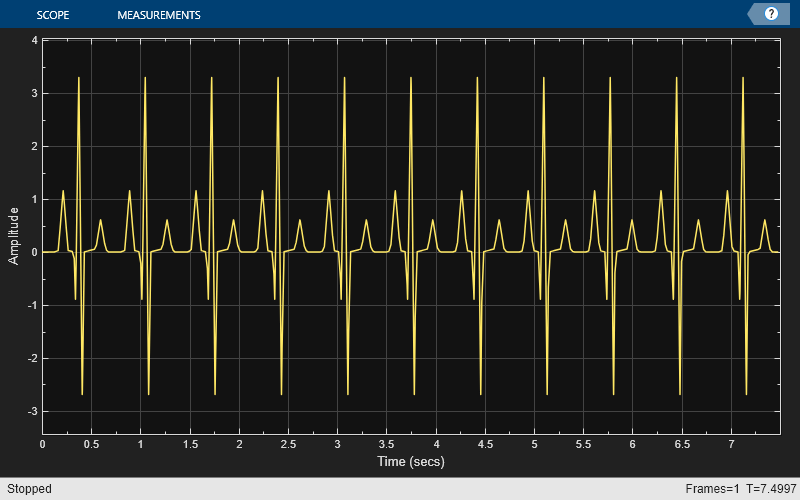Open the SCOPE tab
800x500 pixels.
tap(53, 15)
